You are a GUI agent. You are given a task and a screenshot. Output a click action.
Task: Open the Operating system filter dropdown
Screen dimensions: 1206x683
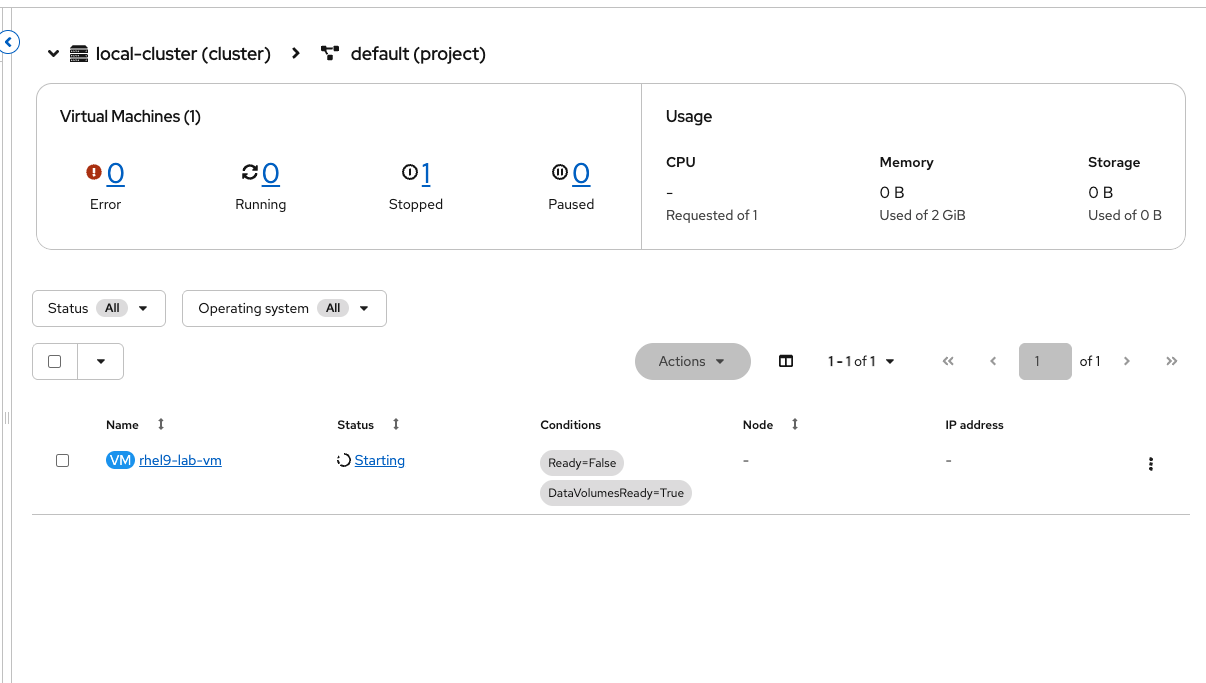coord(284,308)
